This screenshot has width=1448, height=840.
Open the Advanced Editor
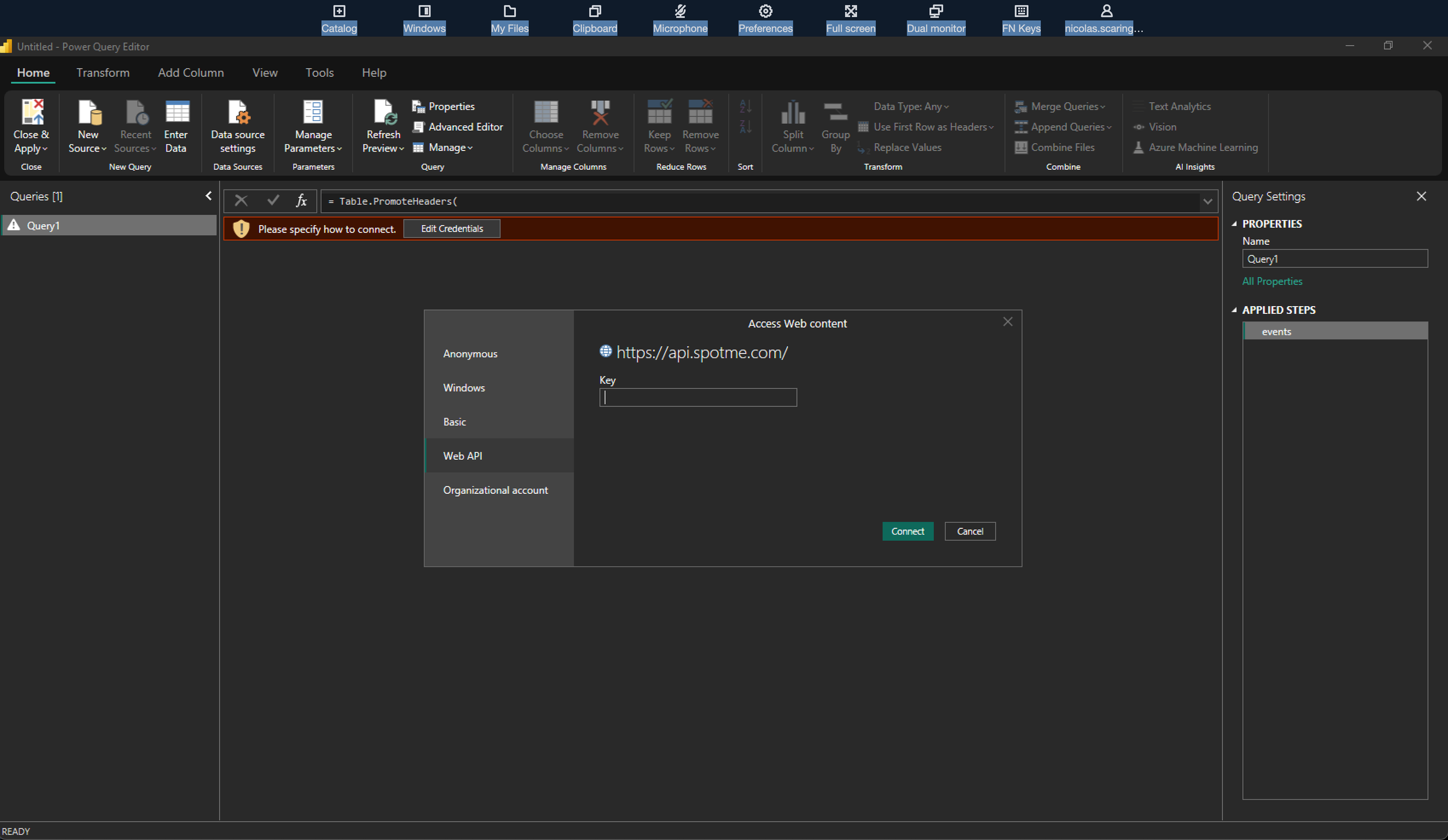(458, 127)
